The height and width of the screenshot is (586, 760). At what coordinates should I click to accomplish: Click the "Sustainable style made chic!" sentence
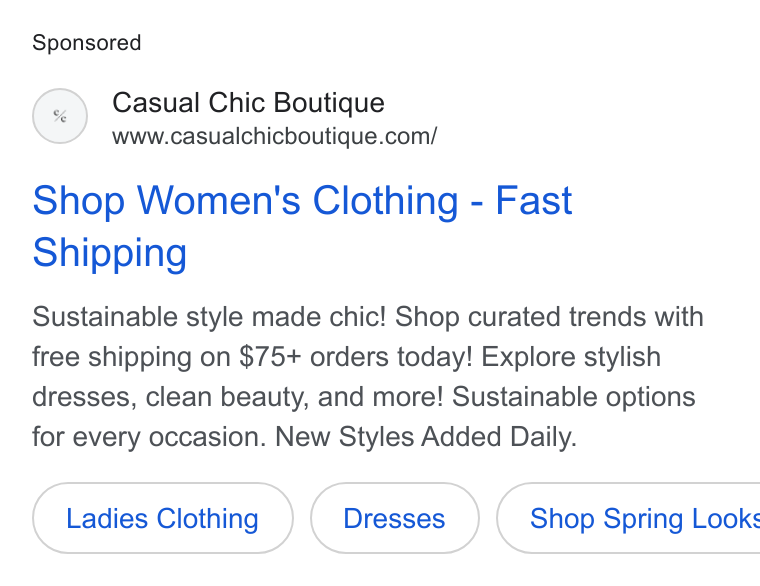pos(209,317)
